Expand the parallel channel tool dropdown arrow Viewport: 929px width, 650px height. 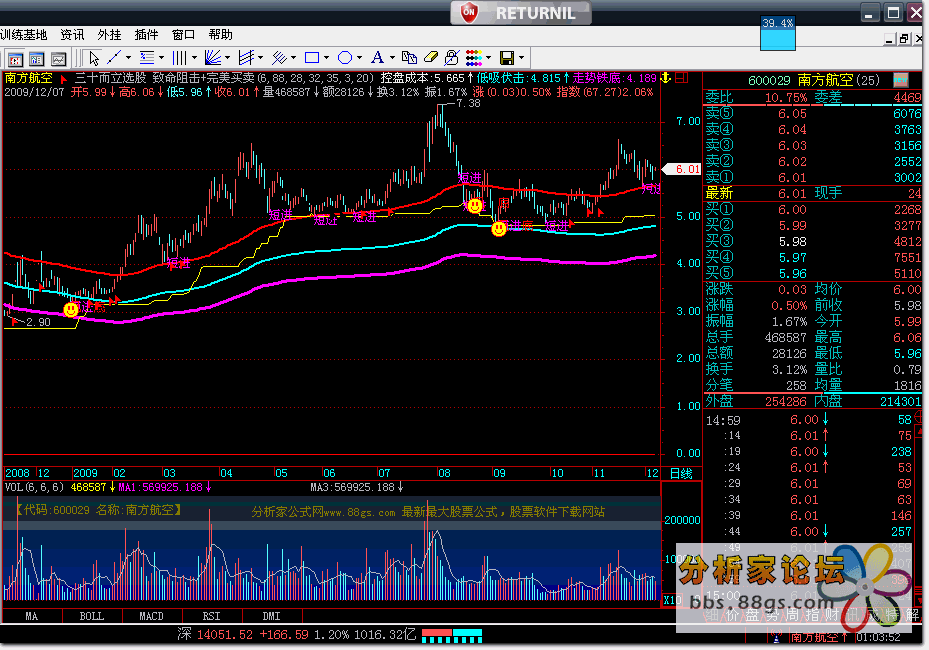point(260,58)
